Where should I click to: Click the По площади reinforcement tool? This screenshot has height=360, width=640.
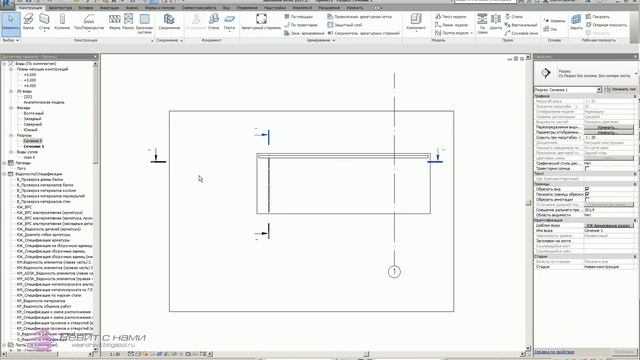[x=299, y=17]
